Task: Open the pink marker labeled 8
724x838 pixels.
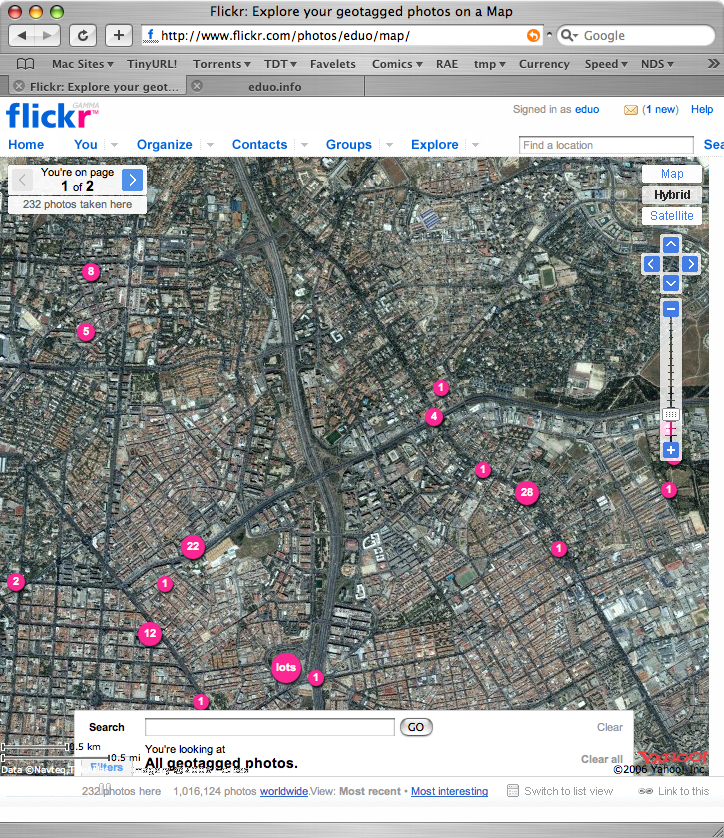Action: 91,271
